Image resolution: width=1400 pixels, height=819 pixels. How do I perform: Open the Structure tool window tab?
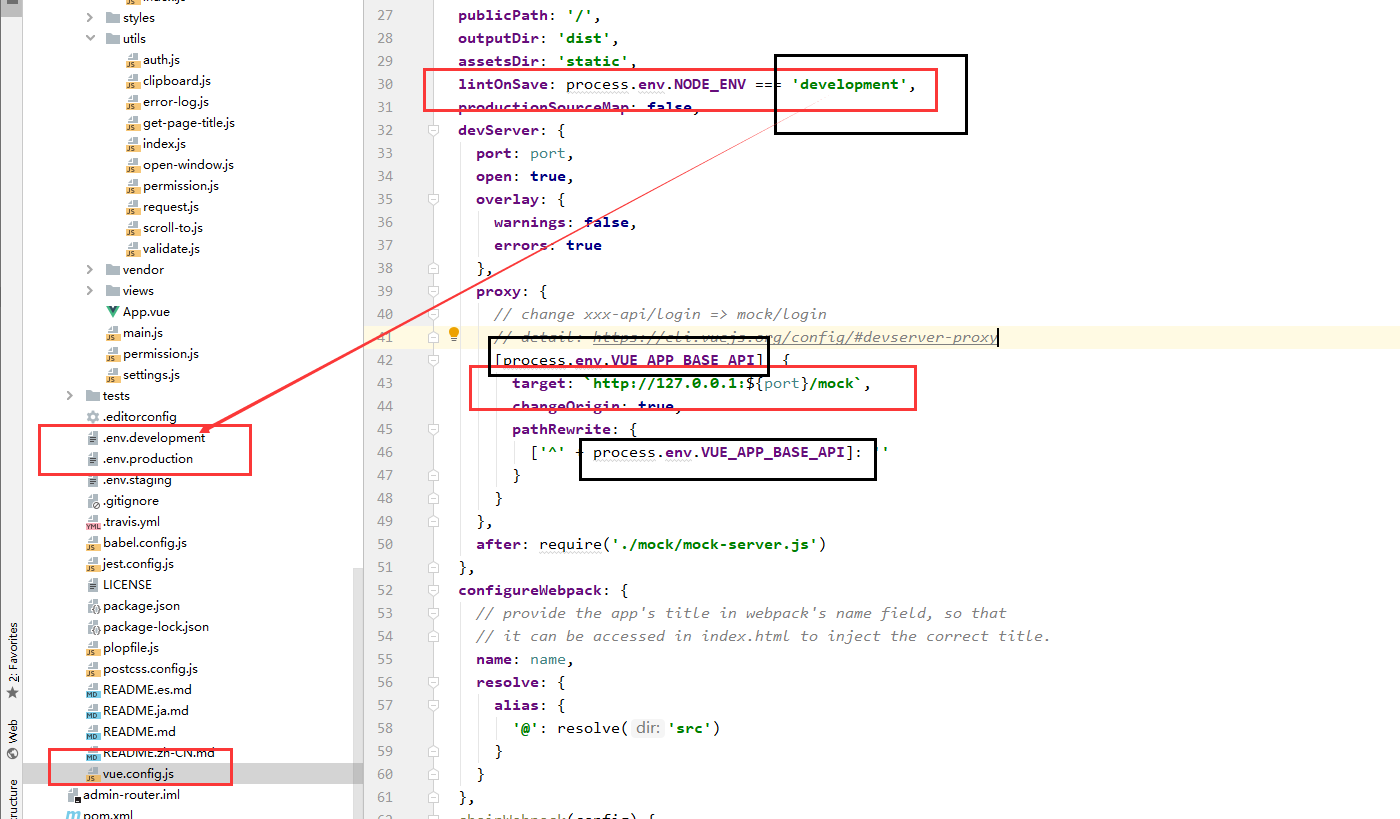(13, 799)
